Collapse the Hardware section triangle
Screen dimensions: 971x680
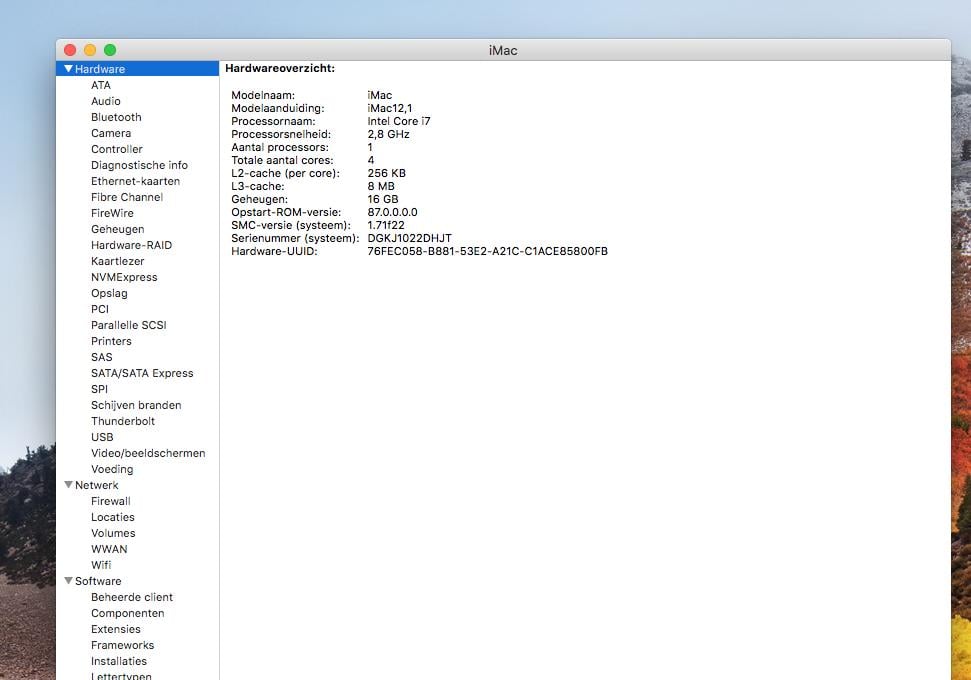pos(68,69)
